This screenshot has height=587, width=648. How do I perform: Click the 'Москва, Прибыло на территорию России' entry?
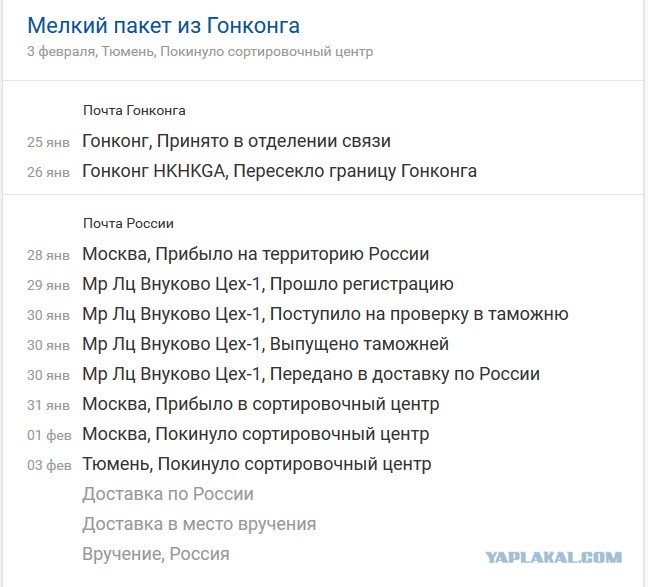click(255, 254)
